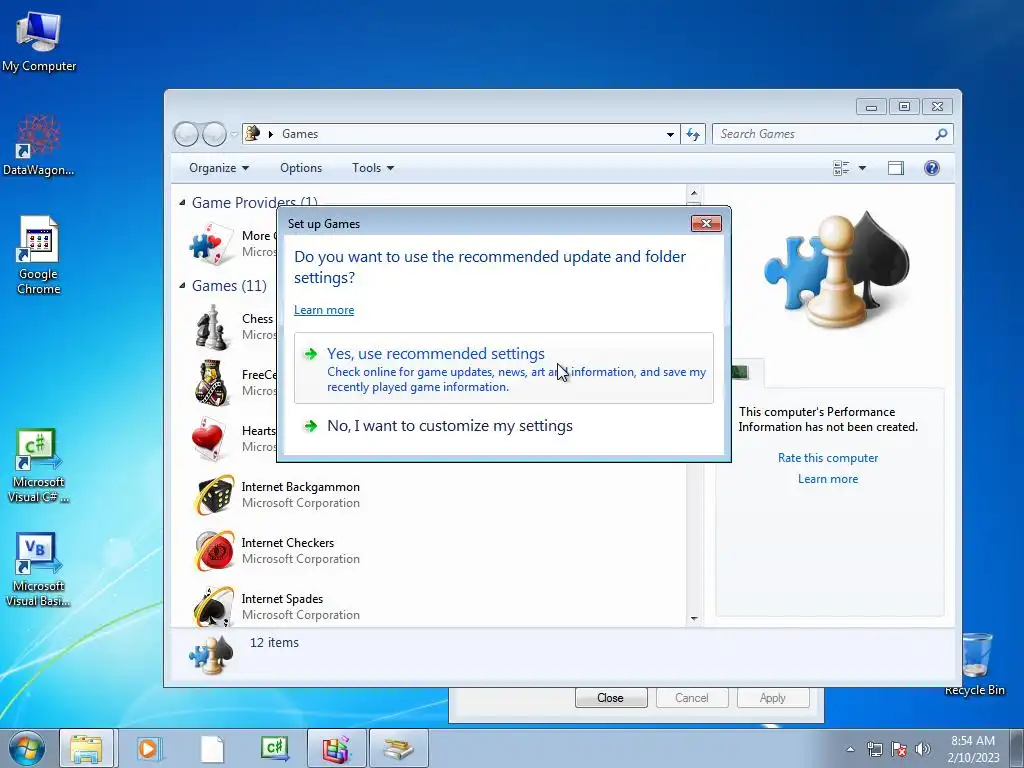Click the colorful blocks taskbar icon
This screenshot has height=768, width=1024.
[x=336, y=748]
